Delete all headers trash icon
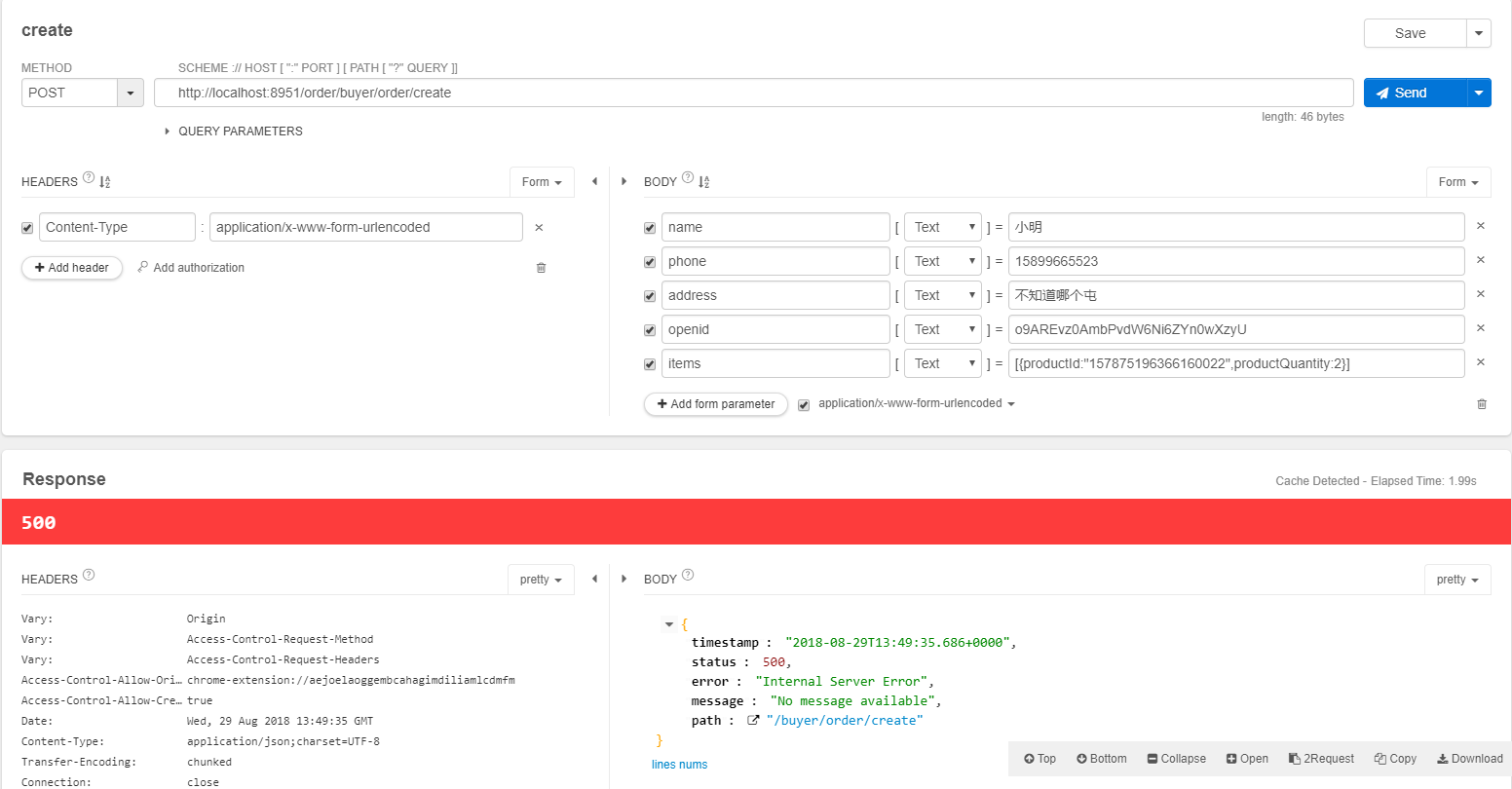1512x789 pixels. coord(542,267)
